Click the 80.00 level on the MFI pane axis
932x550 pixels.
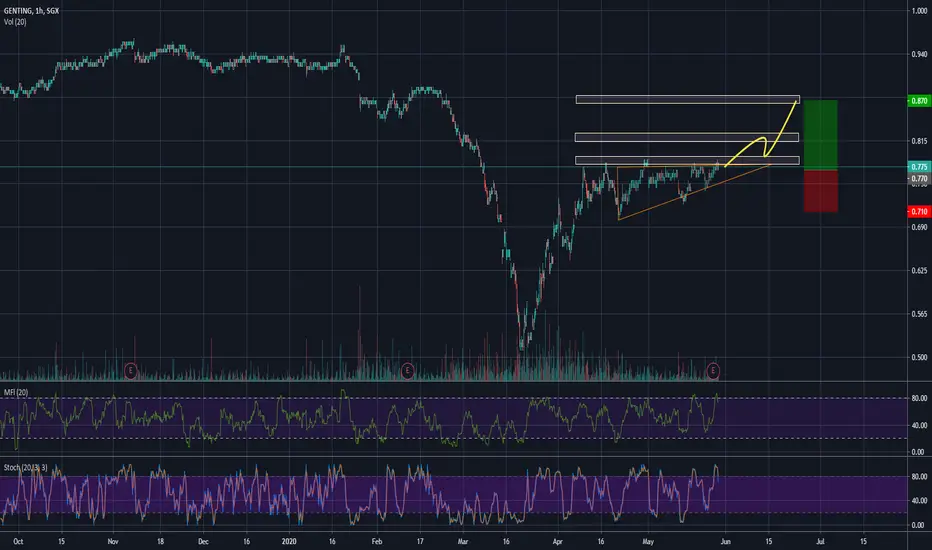919,398
